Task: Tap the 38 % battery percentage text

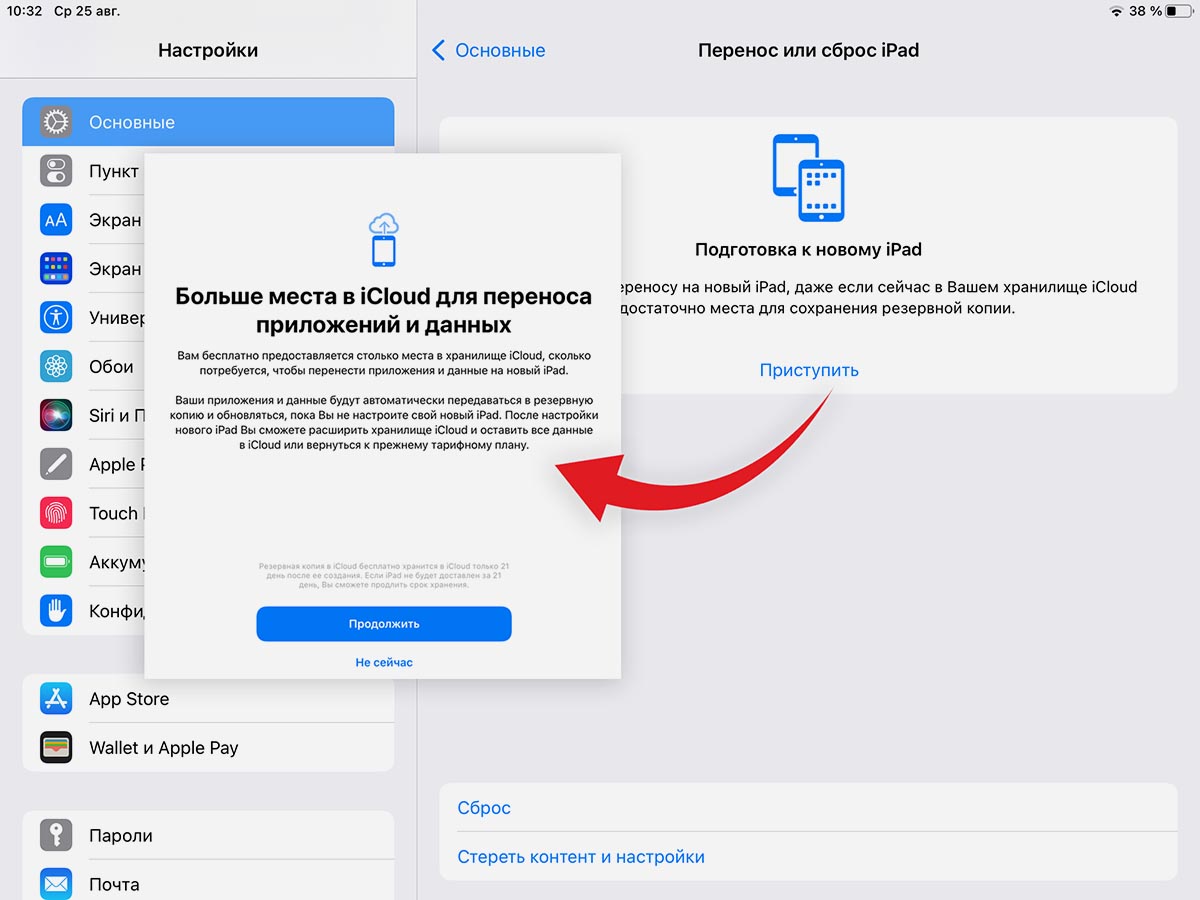Action: [x=1146, y=11]
